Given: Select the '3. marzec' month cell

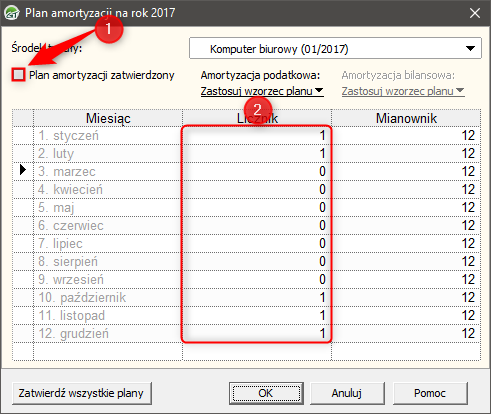Looking at the screenshot, I should [108, 171].
